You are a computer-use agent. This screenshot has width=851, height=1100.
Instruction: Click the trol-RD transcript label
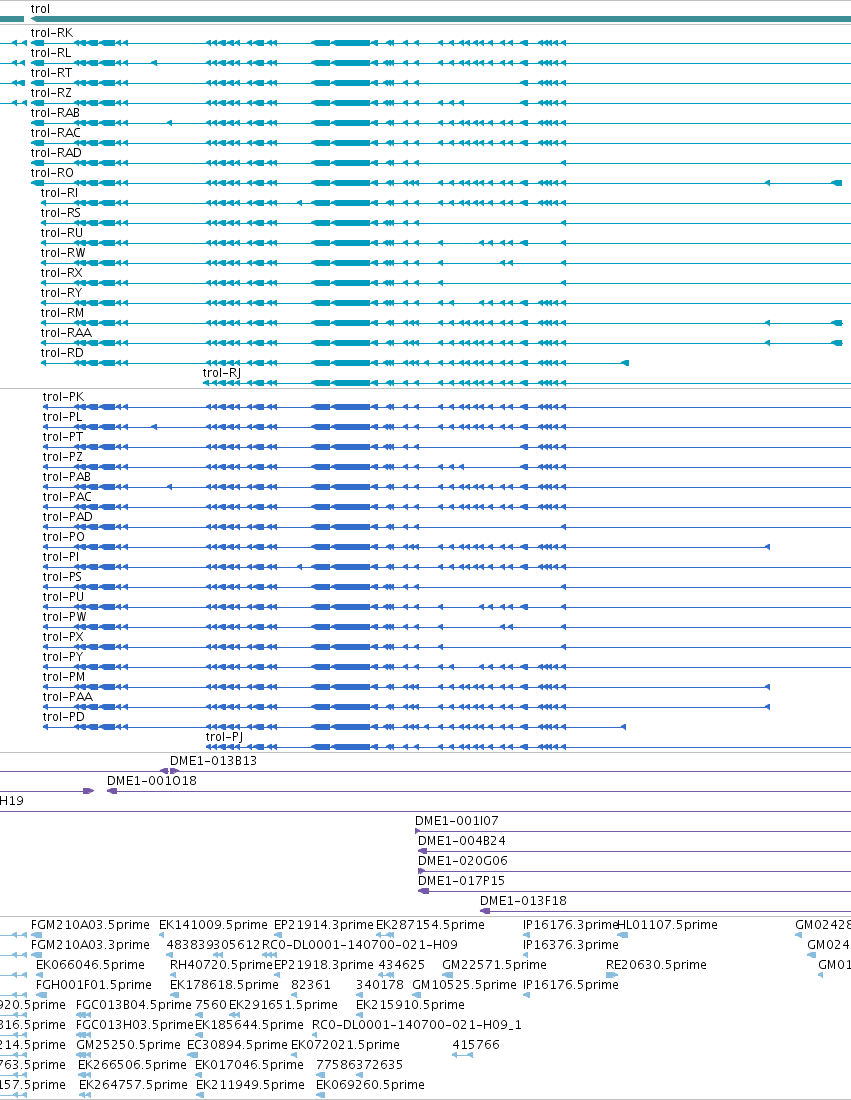62,353
